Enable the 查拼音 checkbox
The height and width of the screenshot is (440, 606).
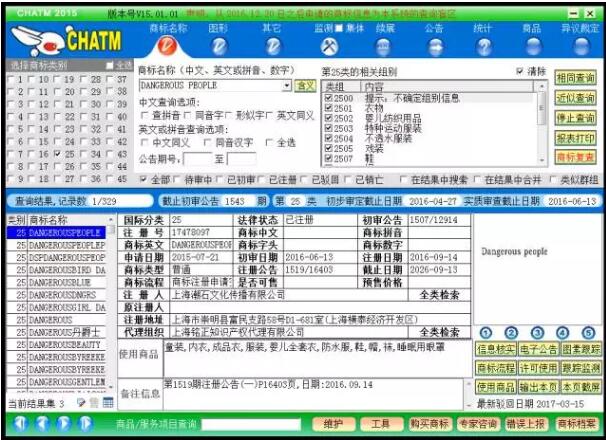click(x=146, y=117)
